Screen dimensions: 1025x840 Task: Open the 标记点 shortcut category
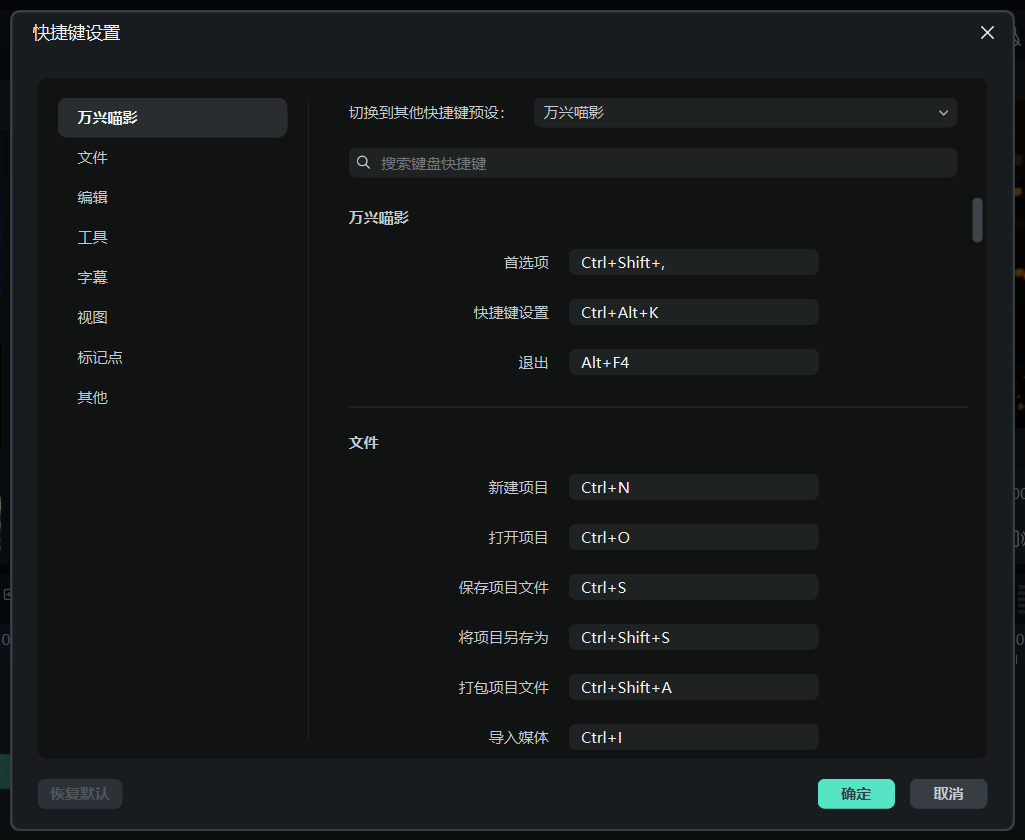point(100,358)
